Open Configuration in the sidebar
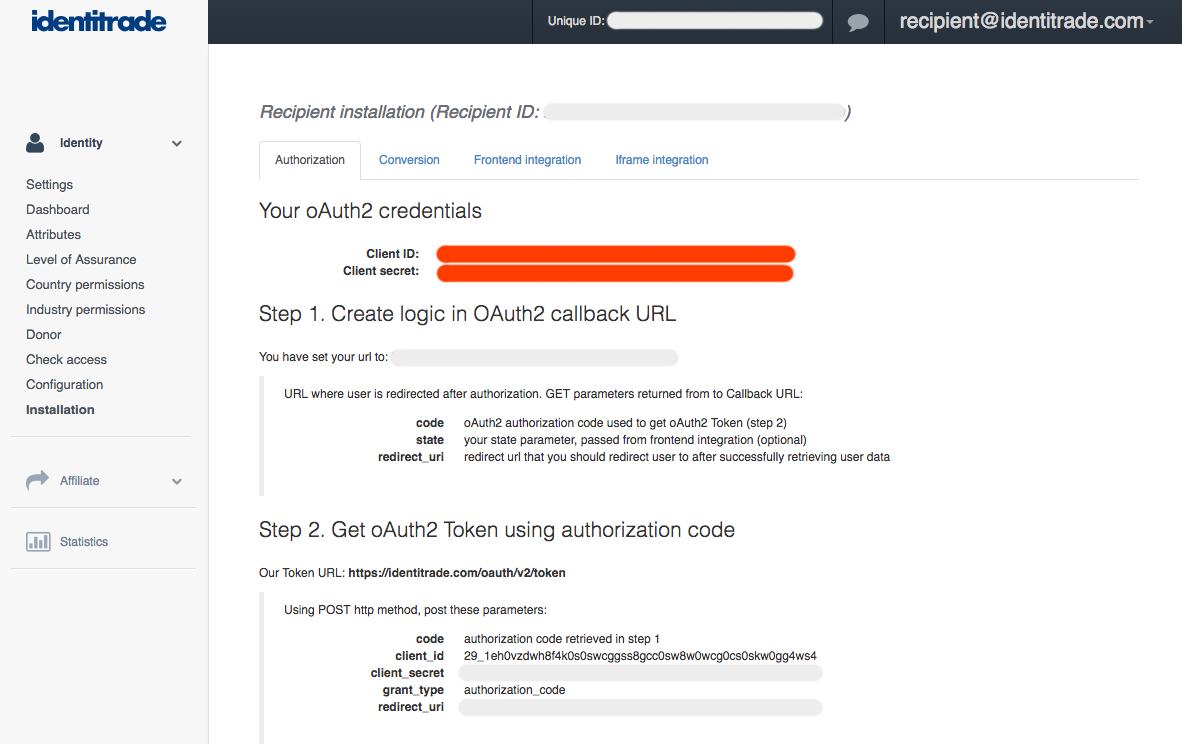Viewport: 1182px width, 744px height. [x=65, y=384]
